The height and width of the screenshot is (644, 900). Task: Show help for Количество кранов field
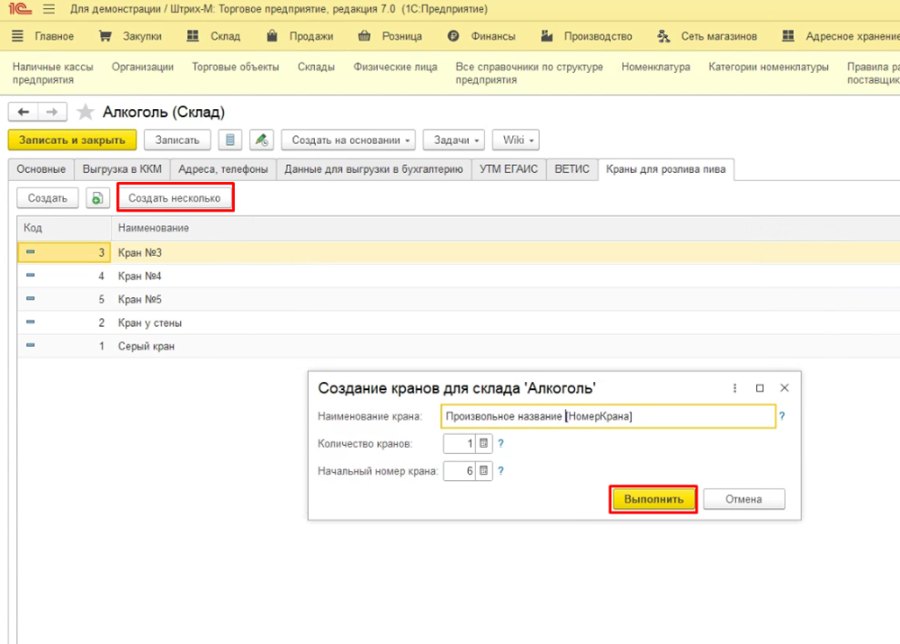tap(501, 444)
